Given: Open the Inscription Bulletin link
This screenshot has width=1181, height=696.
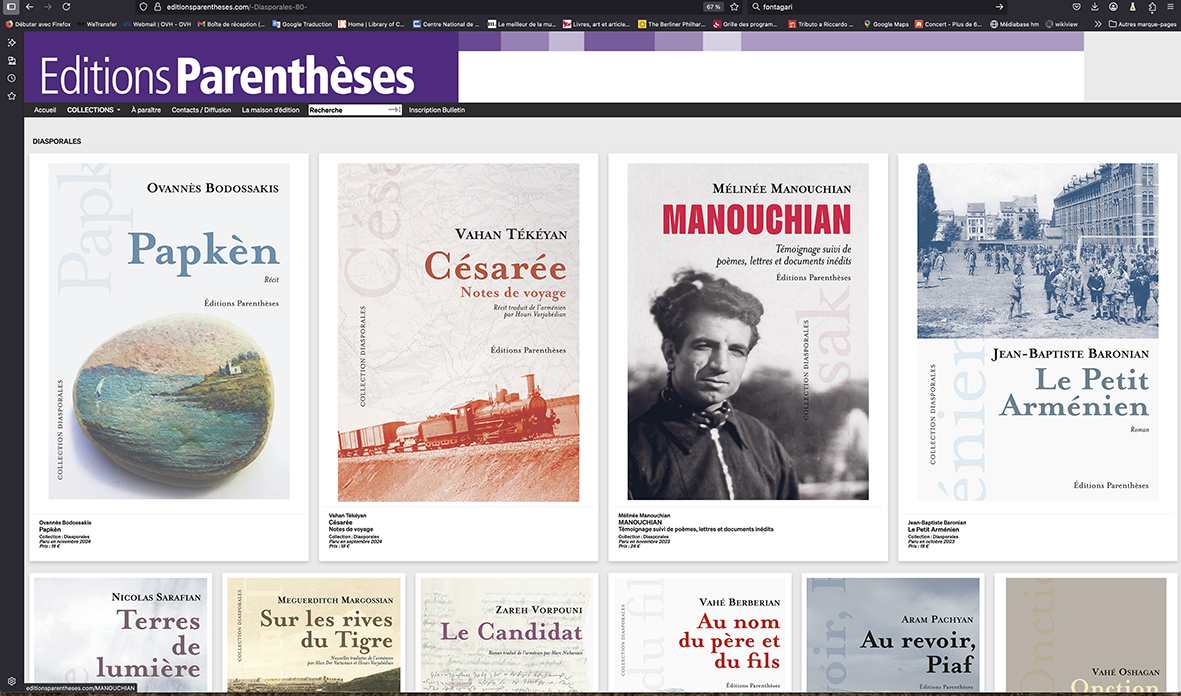Looking at the screenshot, I should point(436,110).
